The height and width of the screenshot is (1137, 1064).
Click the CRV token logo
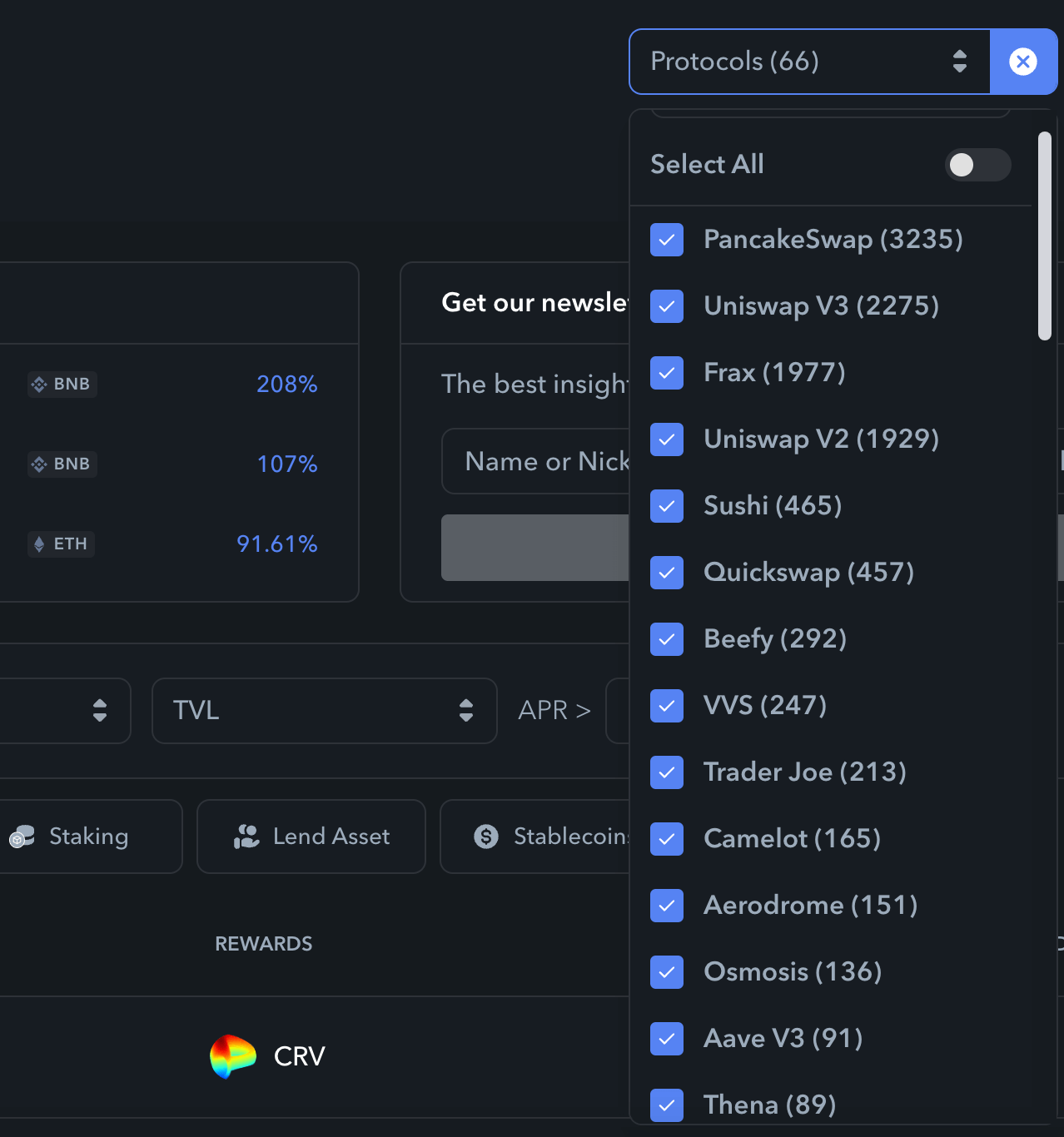click(x=233, y=1056)
